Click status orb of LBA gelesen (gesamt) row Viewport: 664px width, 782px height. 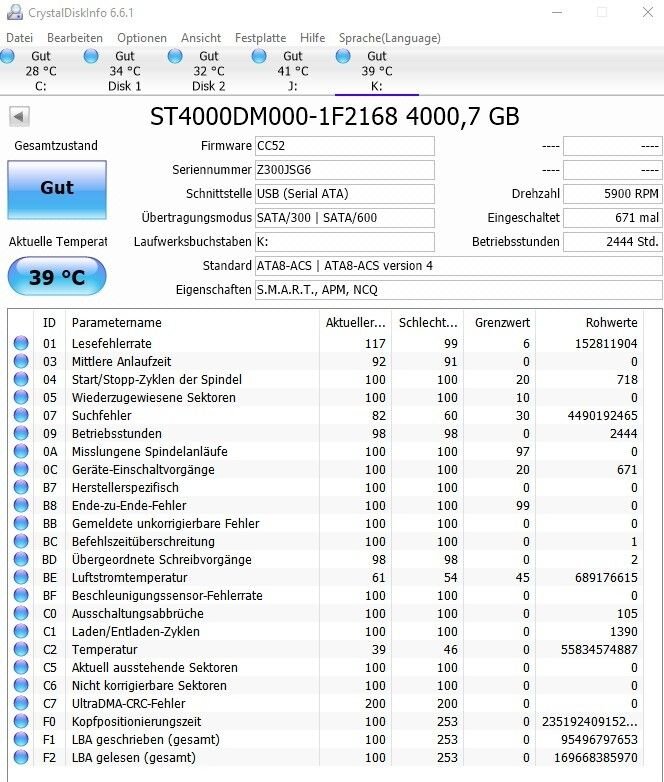21,757
